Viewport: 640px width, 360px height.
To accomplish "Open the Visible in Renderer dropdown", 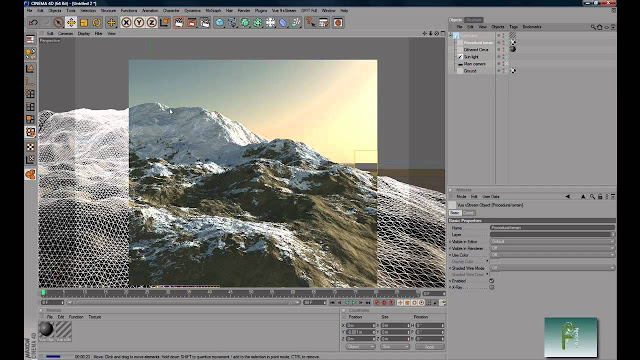I will click(552, 248).
